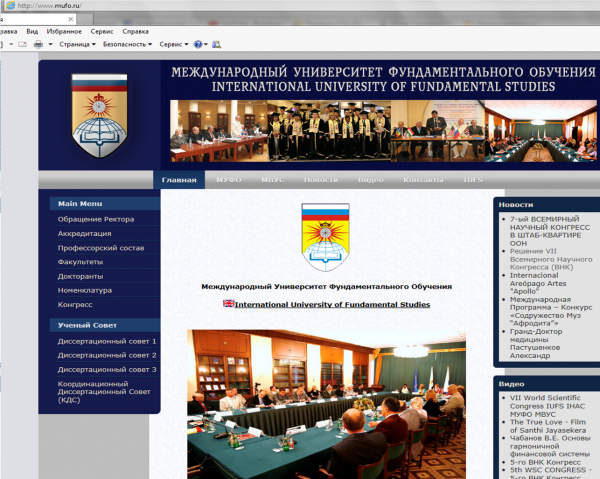Screen dimensions: 600x479
Task: Open news Internacional Areópago Artes Apollo
Action: pyautogui.click(x=538, y=283)
